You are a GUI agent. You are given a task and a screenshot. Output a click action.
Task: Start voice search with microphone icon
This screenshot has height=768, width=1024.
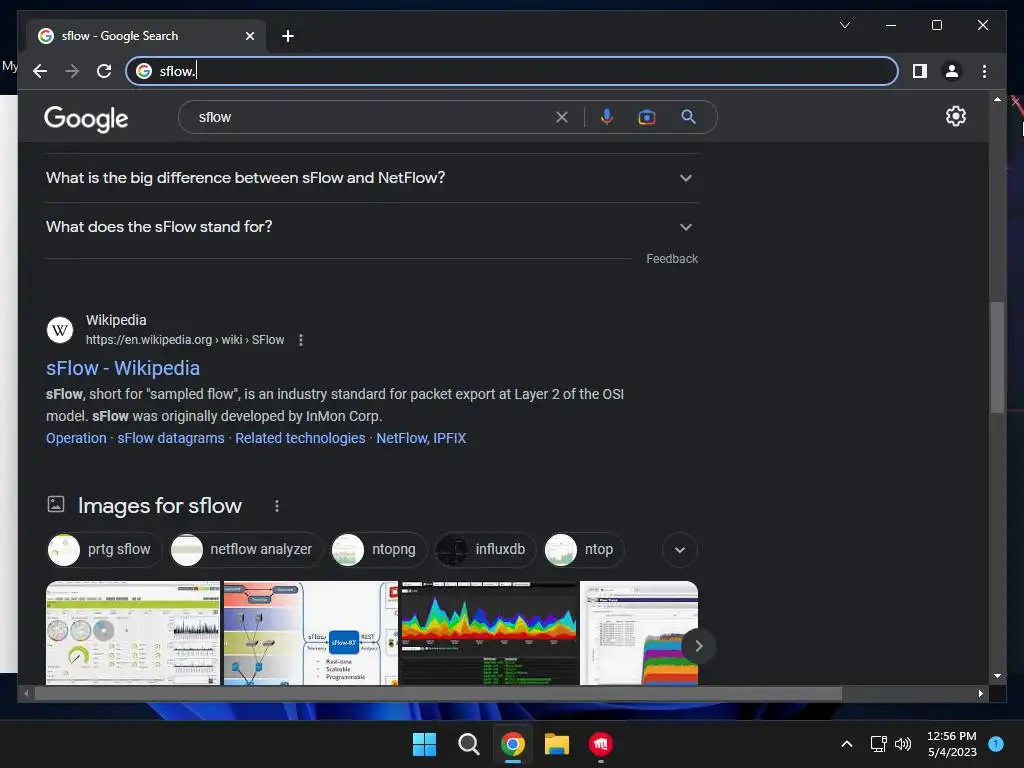tap(607, 117)
